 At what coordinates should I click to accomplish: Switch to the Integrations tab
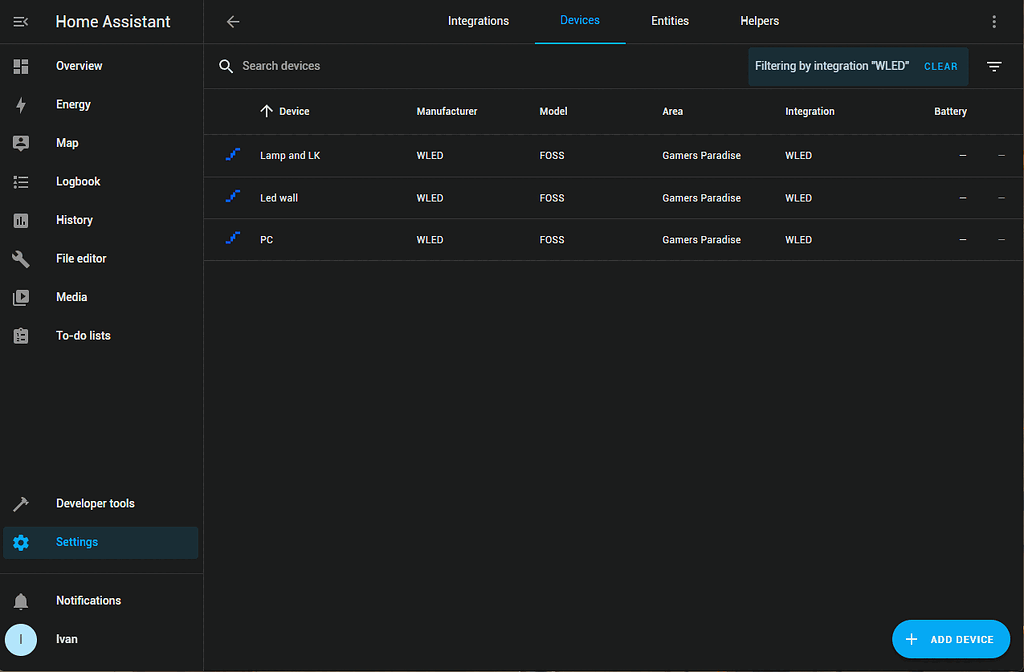coord(478,21)
